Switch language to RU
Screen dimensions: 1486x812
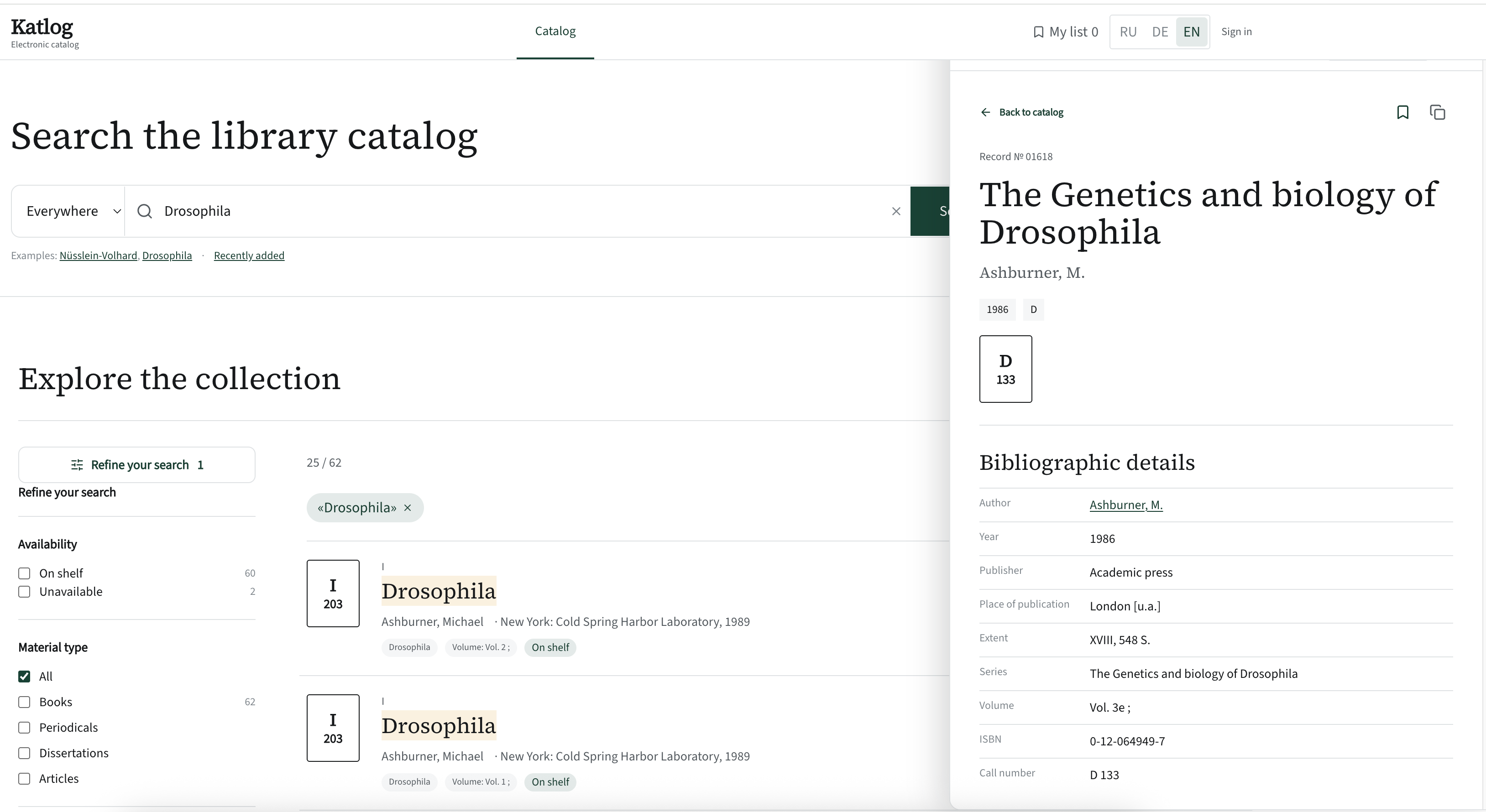tap(1128, 32)
